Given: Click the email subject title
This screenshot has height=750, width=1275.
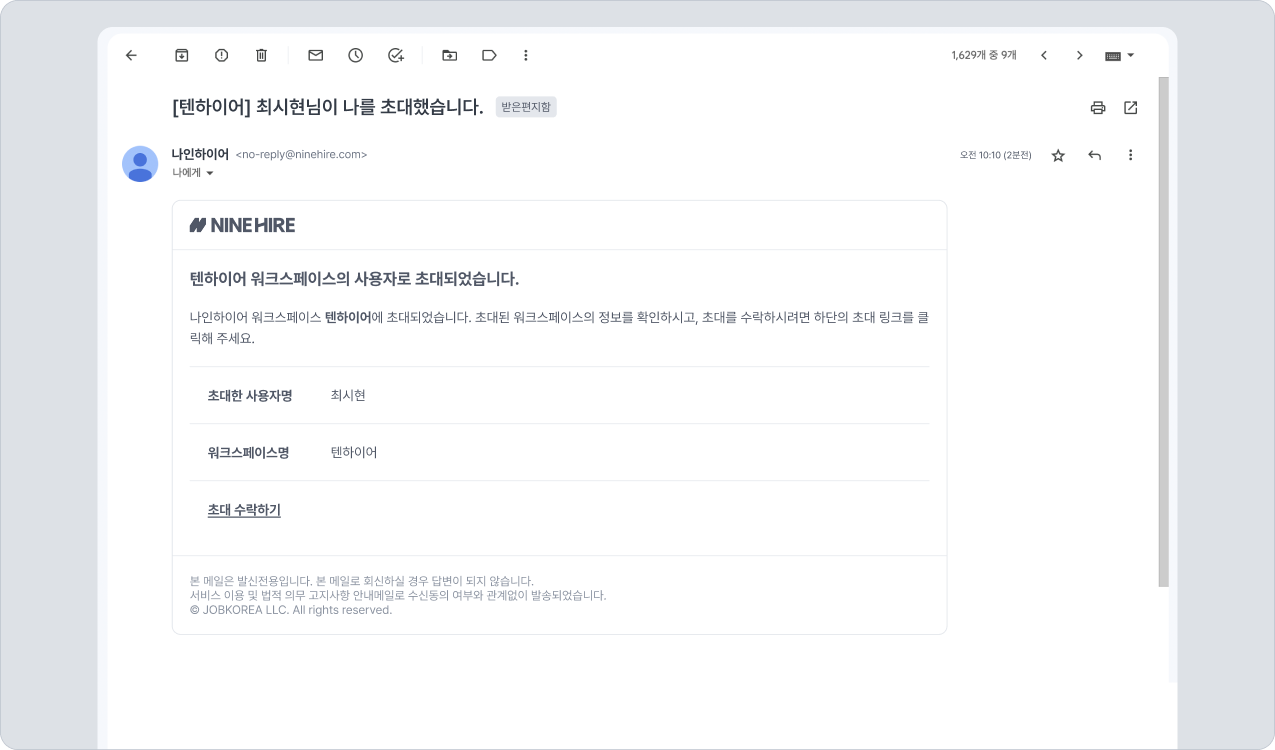Looking at the screenshot, I should [328, 107].
